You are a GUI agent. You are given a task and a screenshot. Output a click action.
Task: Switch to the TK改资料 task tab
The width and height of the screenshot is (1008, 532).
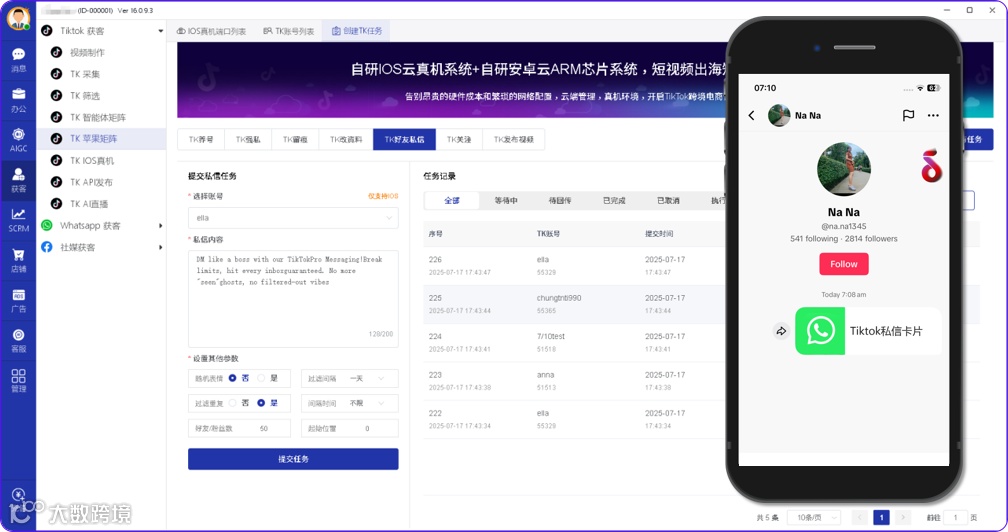(x=346, y=139)
